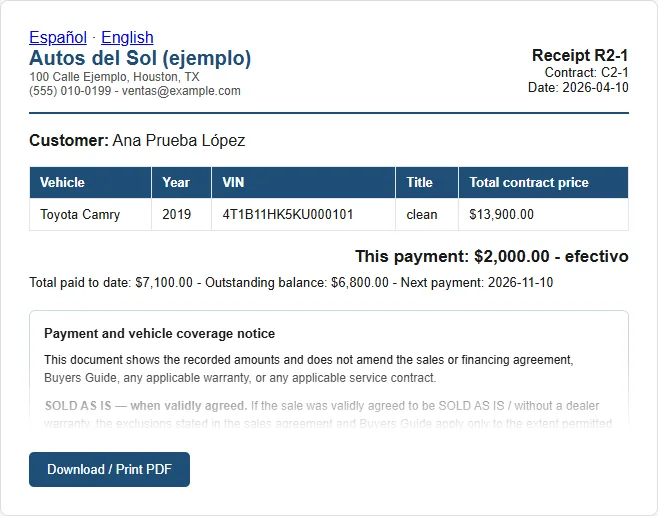Select the clean title cell
Viewport: 658px width, 516px height.
[x=427, y=214]
